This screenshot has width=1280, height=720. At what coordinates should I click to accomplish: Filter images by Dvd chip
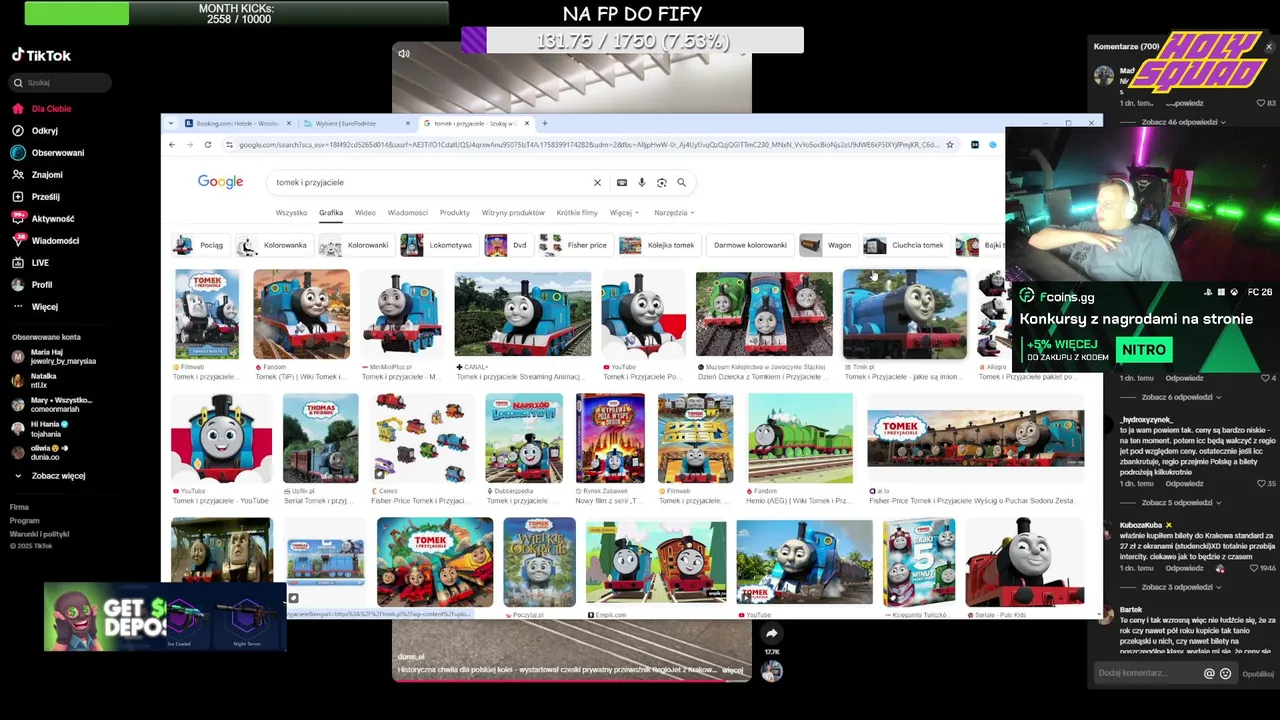click(x=507, y=245)
